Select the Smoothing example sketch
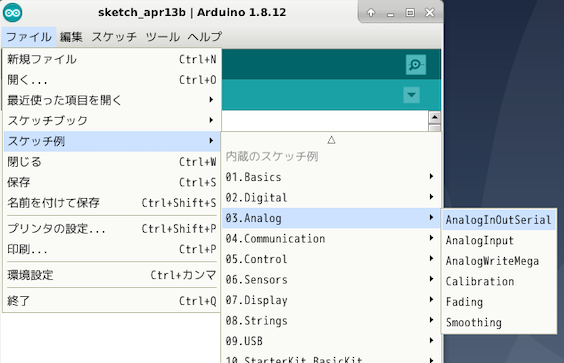 tap(499, 322)
